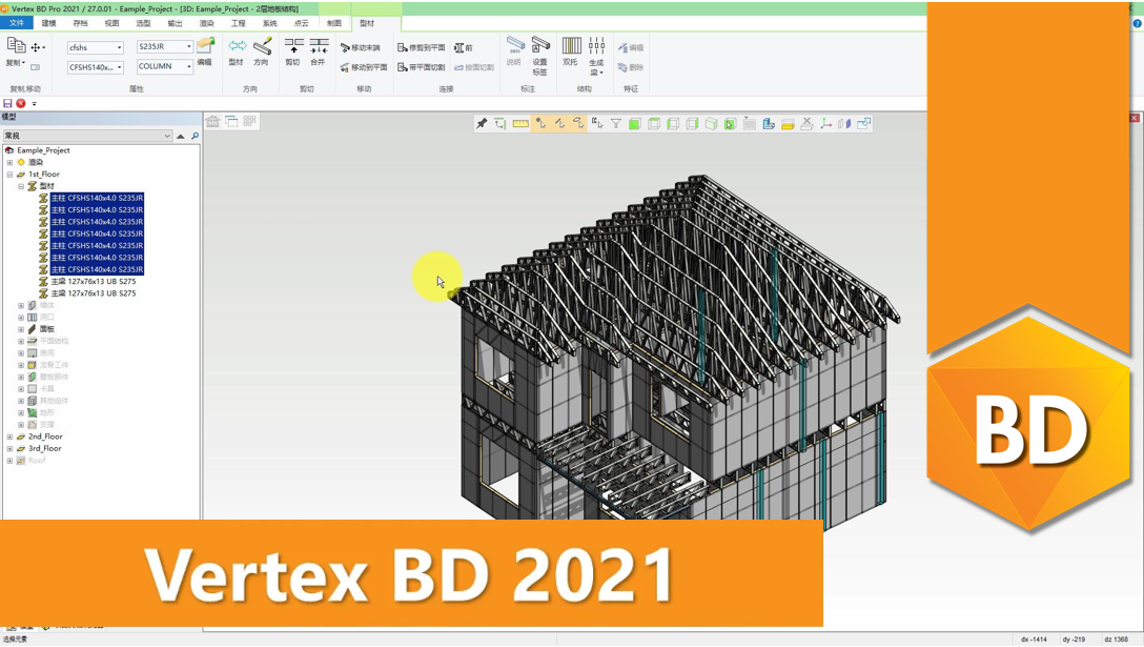Click the magnifier search icon in model panel
The image size is (1144, 647).
click(x=195, y=136)
